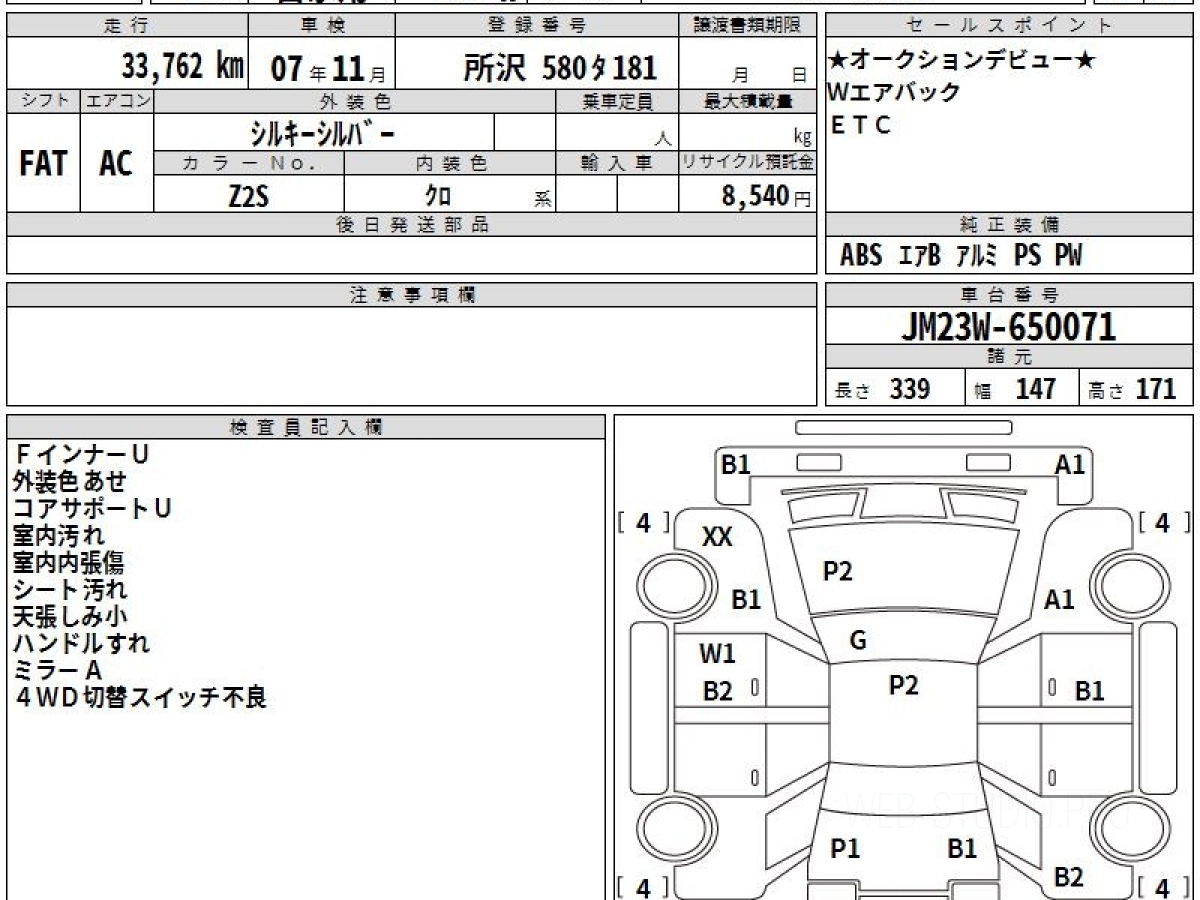Click the FAT shift type value
This screenshot has width=1200, height=900.
pos(43,164)
